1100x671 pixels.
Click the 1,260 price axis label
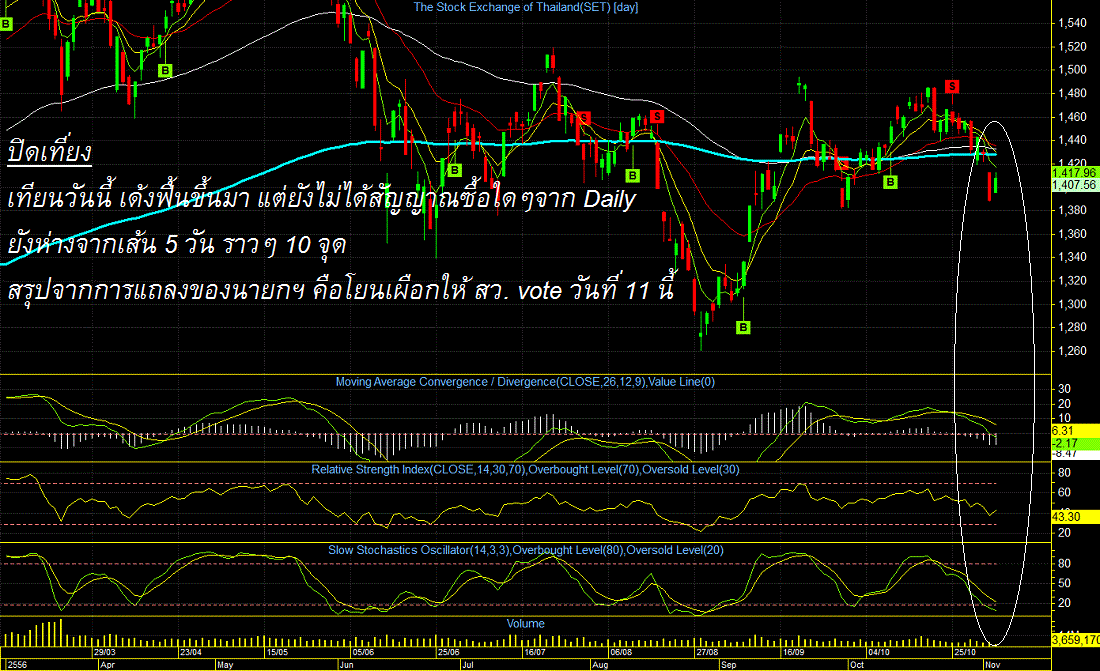coord(1072,351)
